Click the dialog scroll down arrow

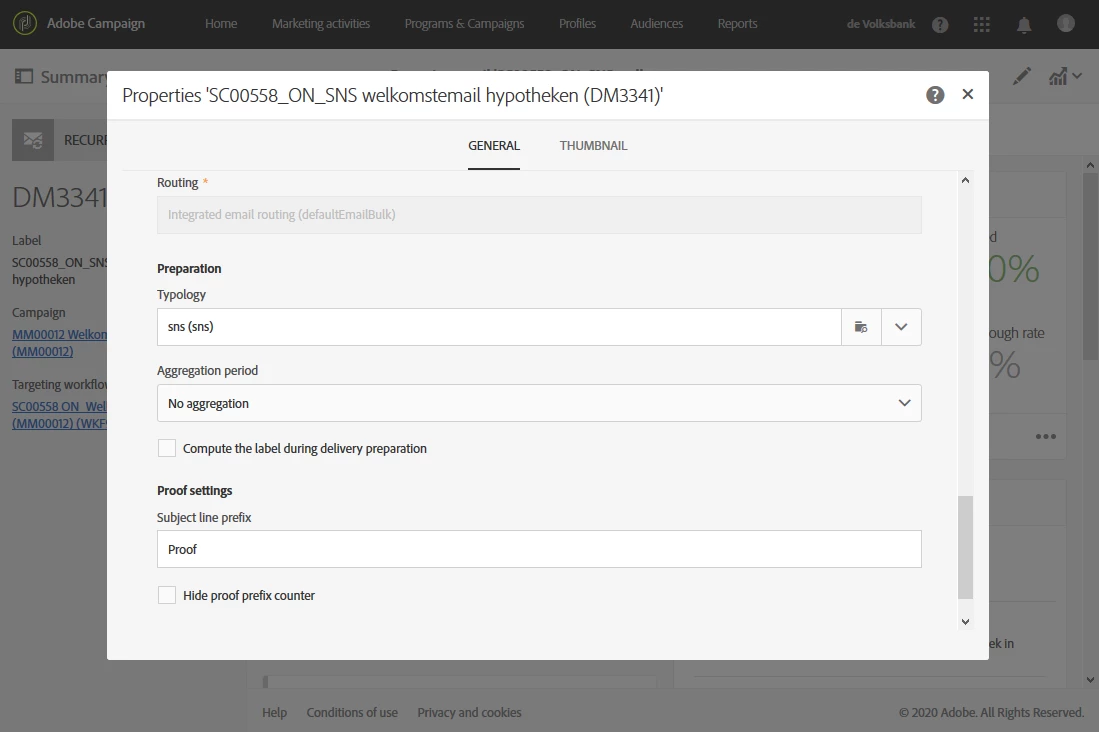tap(965, 622)
